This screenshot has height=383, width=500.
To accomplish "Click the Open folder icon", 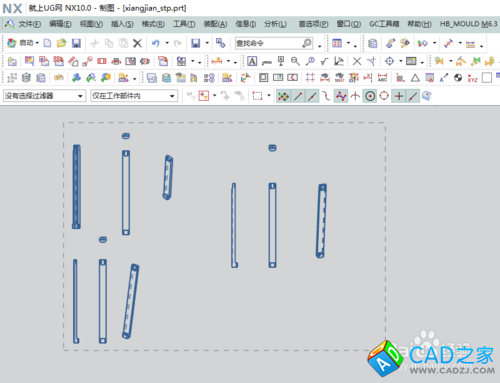I will pos(61,43).
